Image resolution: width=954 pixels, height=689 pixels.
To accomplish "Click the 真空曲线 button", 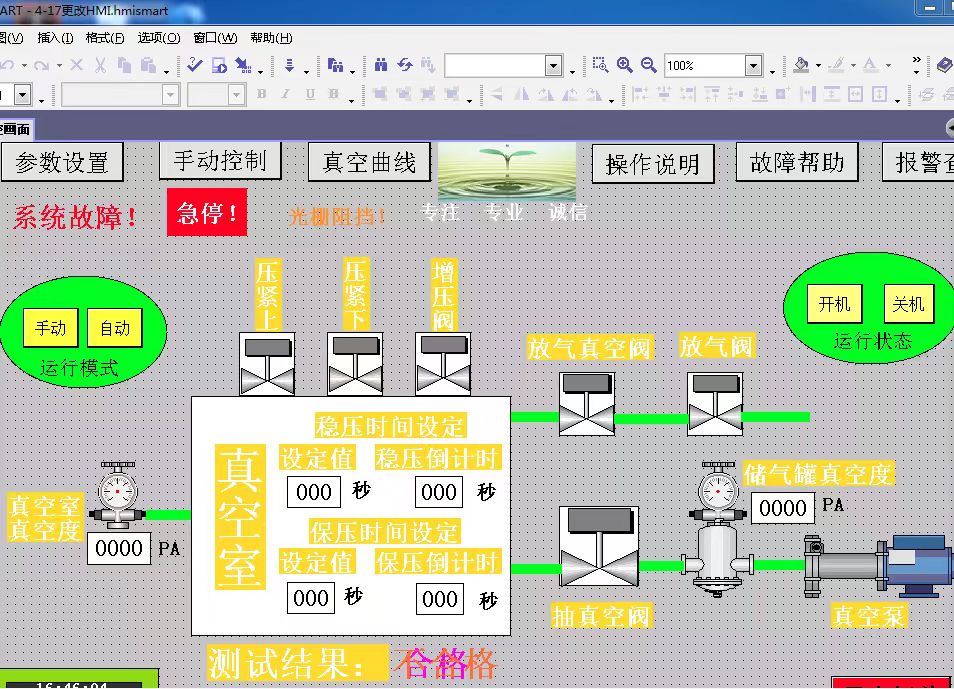I will 369,162.
